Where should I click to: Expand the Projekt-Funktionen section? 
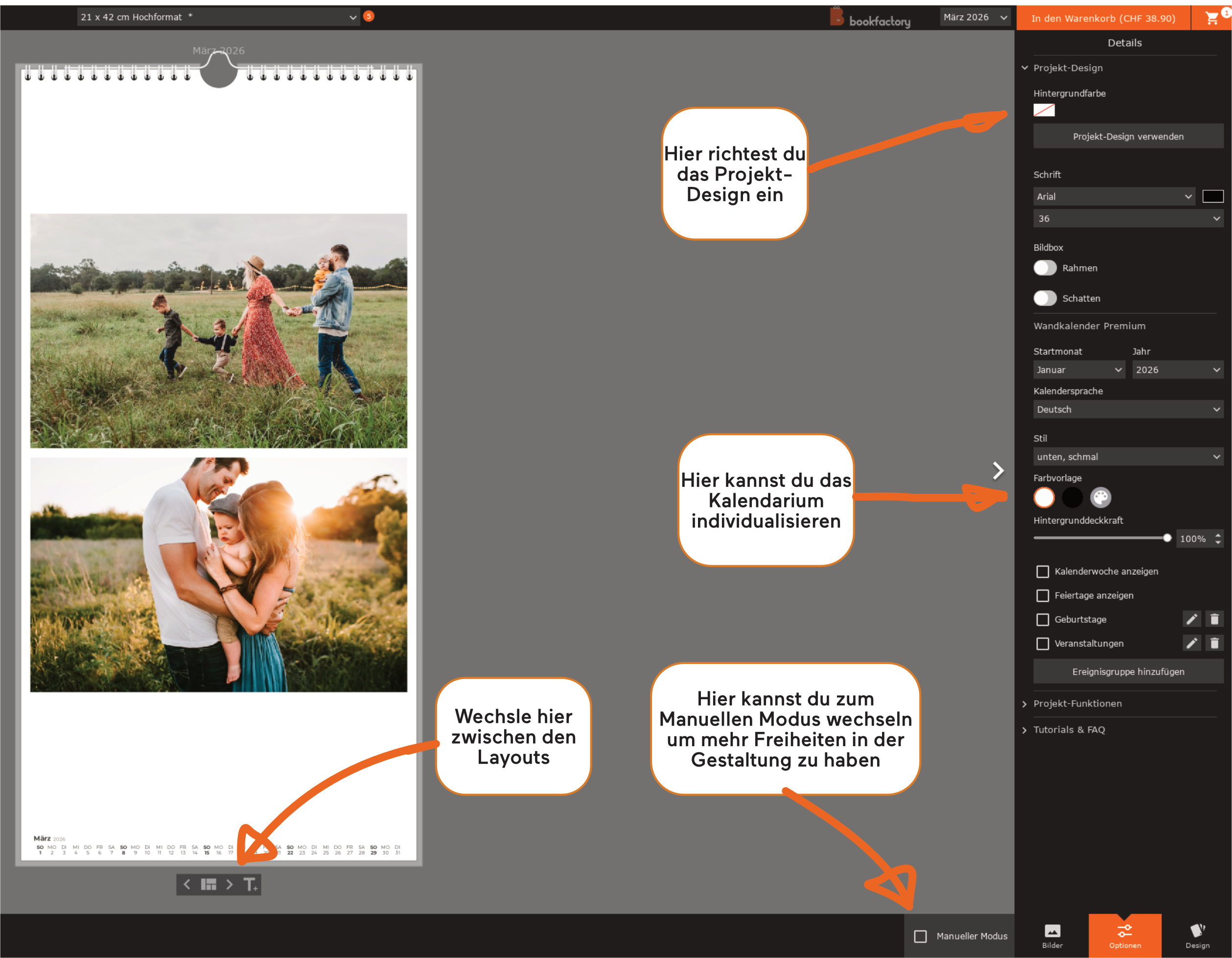click(1077, 703)
